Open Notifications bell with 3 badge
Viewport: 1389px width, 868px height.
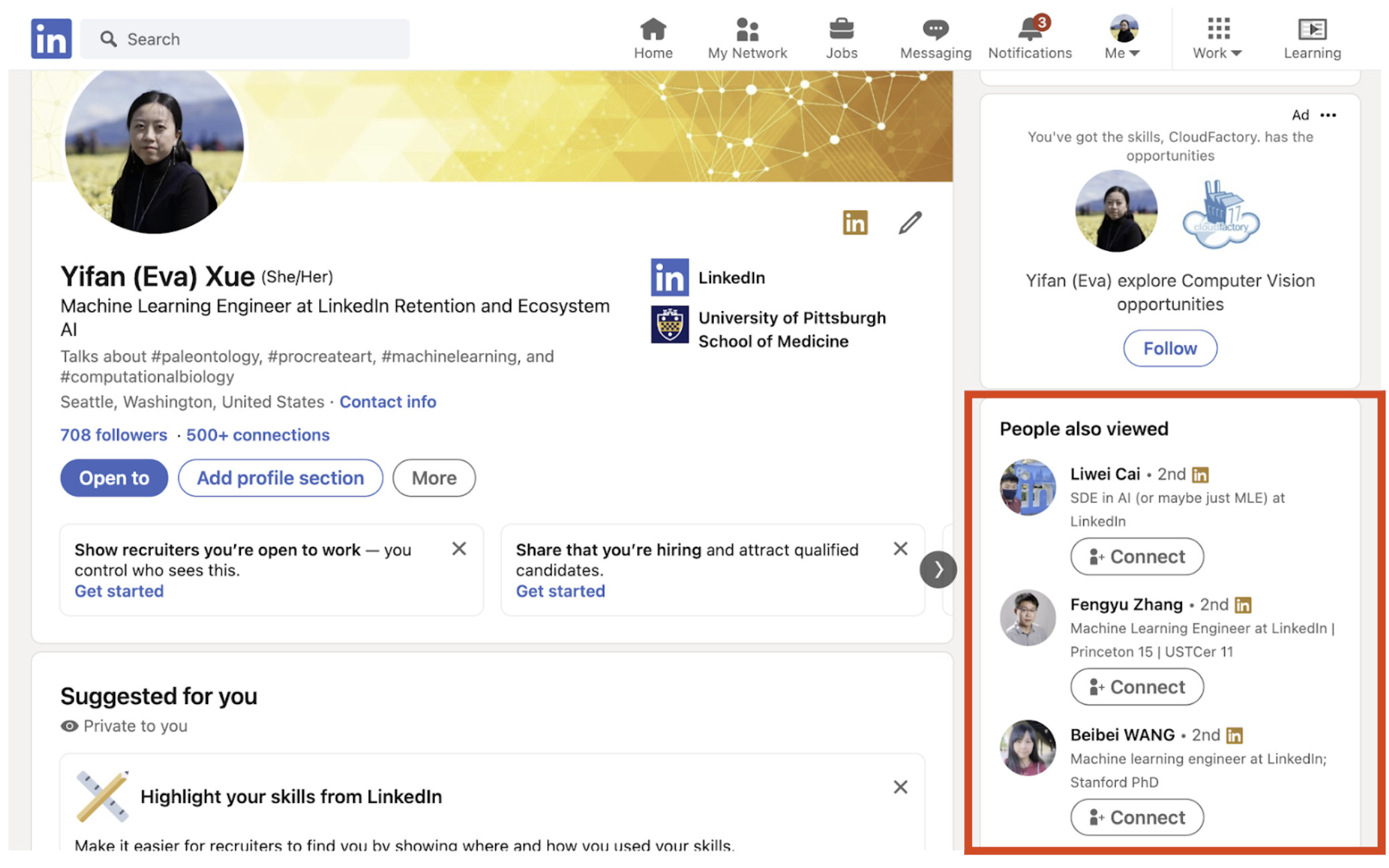click(x=1030, y=39)
